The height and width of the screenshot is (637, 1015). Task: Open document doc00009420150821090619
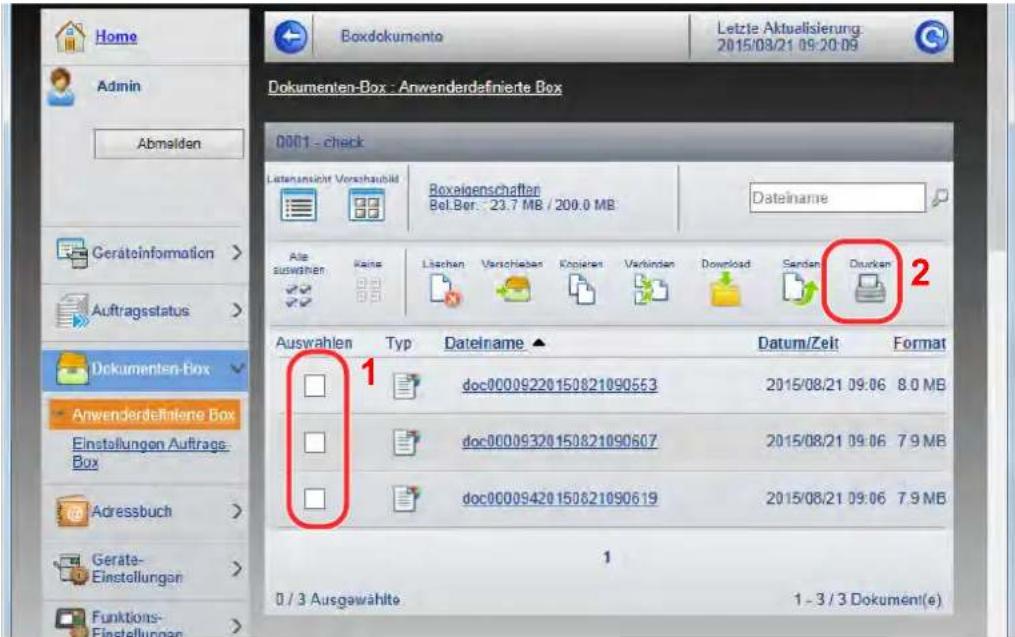[x=559, y=498]
